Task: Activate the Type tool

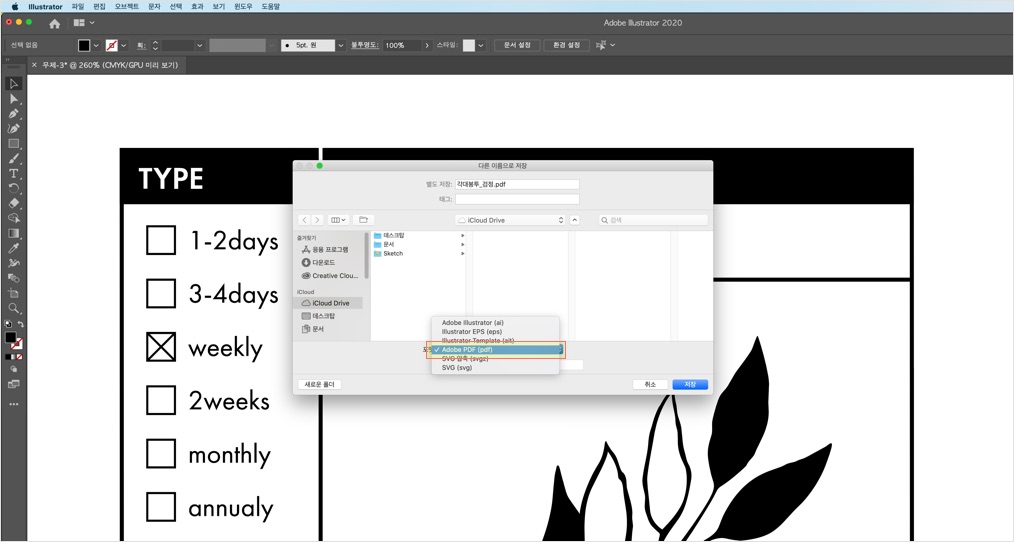Action: (14, 173)
